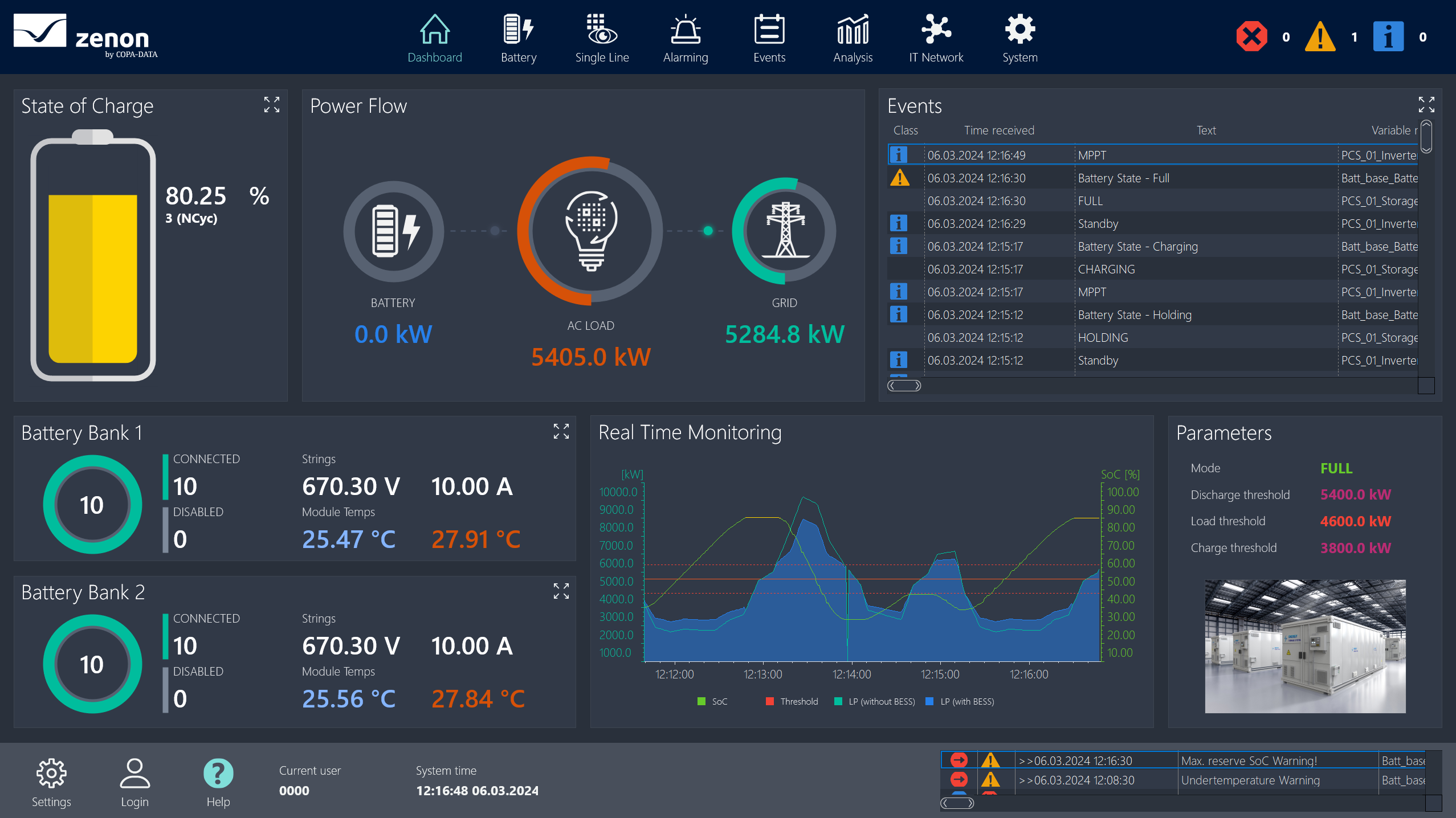The height and width of the screenshot is (818, 1456).
Task: Open the IT Network view
Action: click(x=936, y=30)
